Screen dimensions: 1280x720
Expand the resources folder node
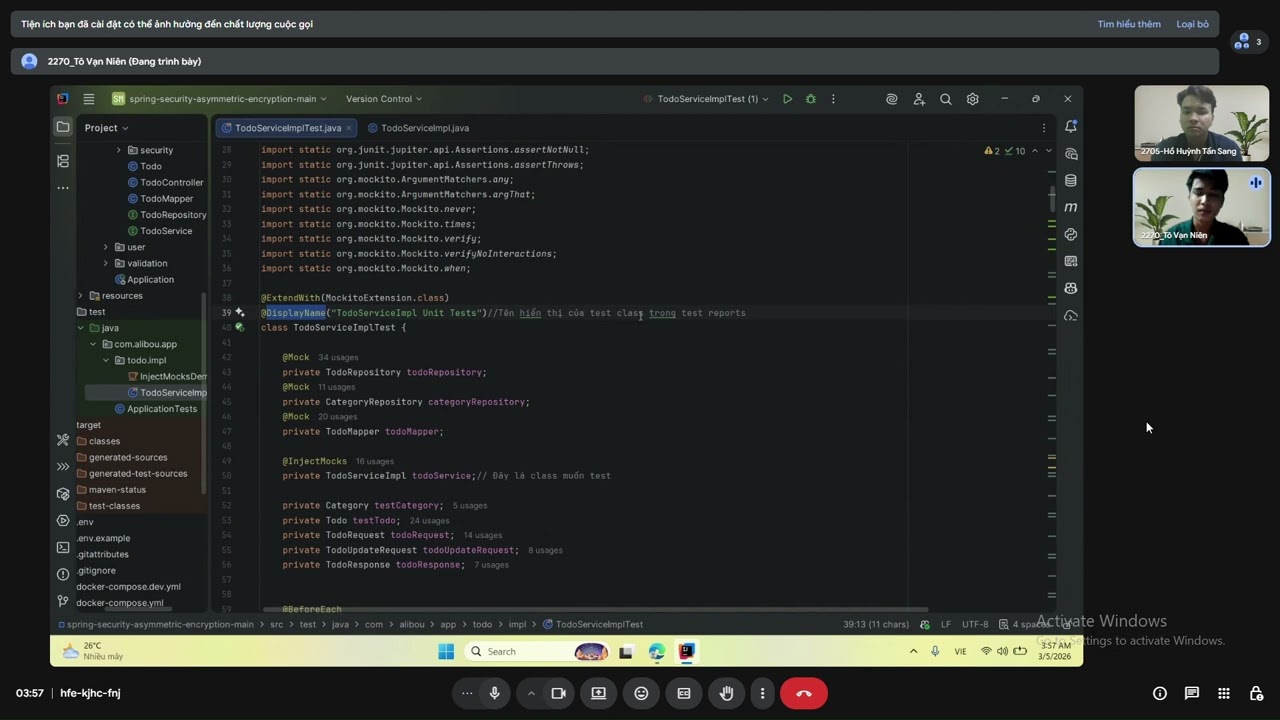81,296
